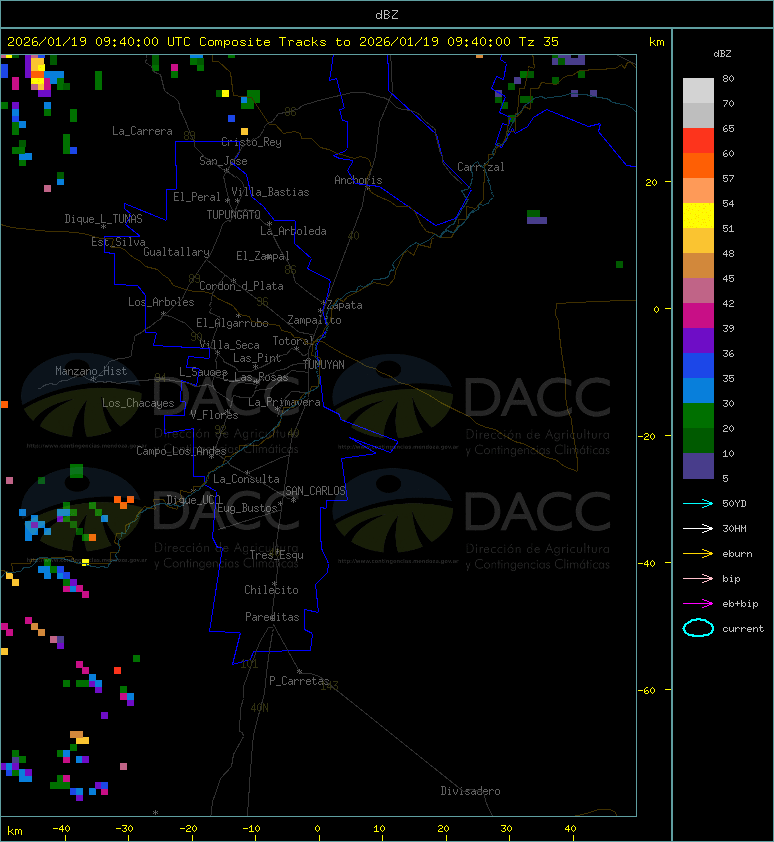Click the El_Algarrobo map label
This screenshot has height=842, width=774.
pyautogui.click(x=232, y=323)
